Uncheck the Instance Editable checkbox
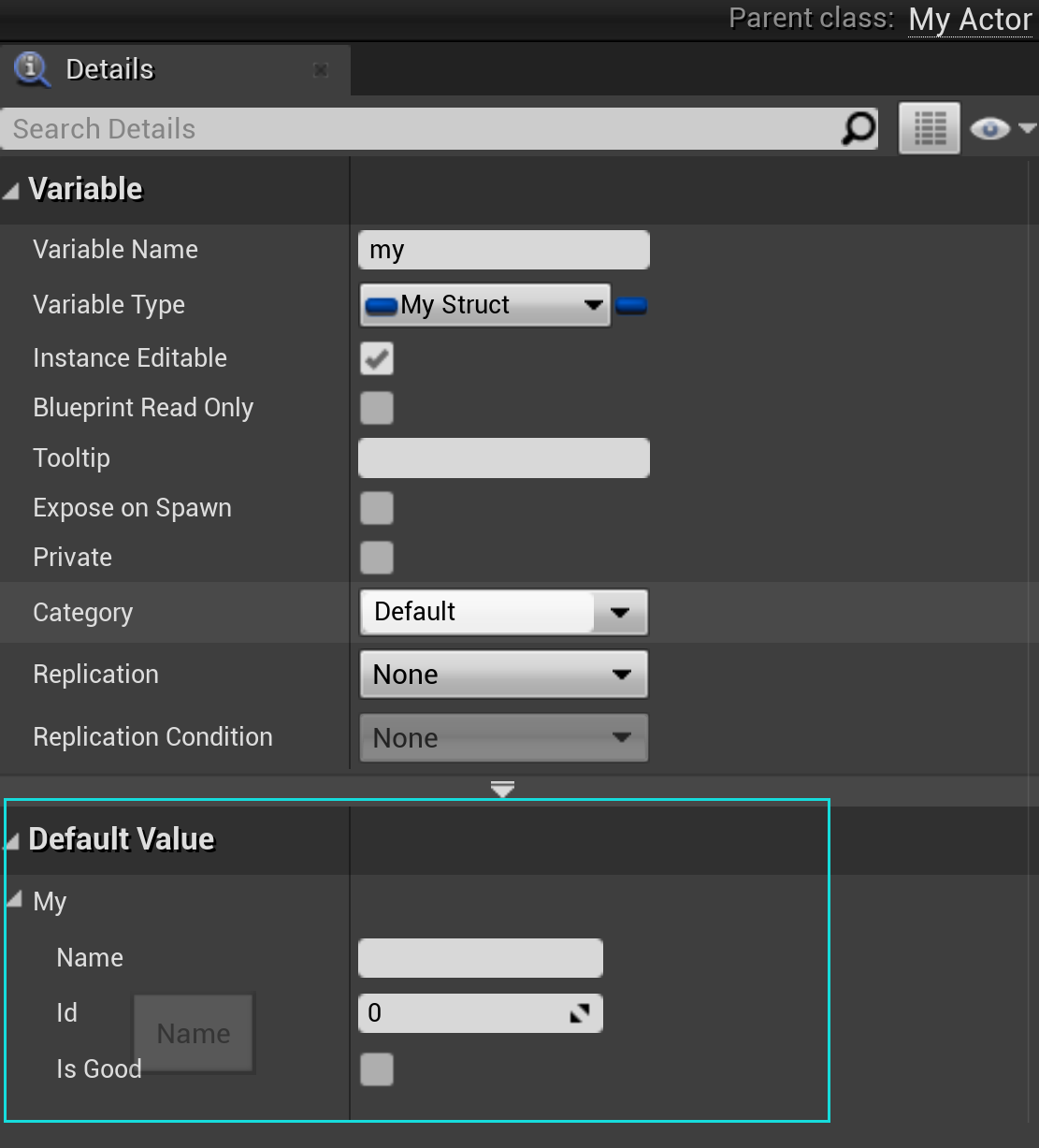 pos(376,358)
